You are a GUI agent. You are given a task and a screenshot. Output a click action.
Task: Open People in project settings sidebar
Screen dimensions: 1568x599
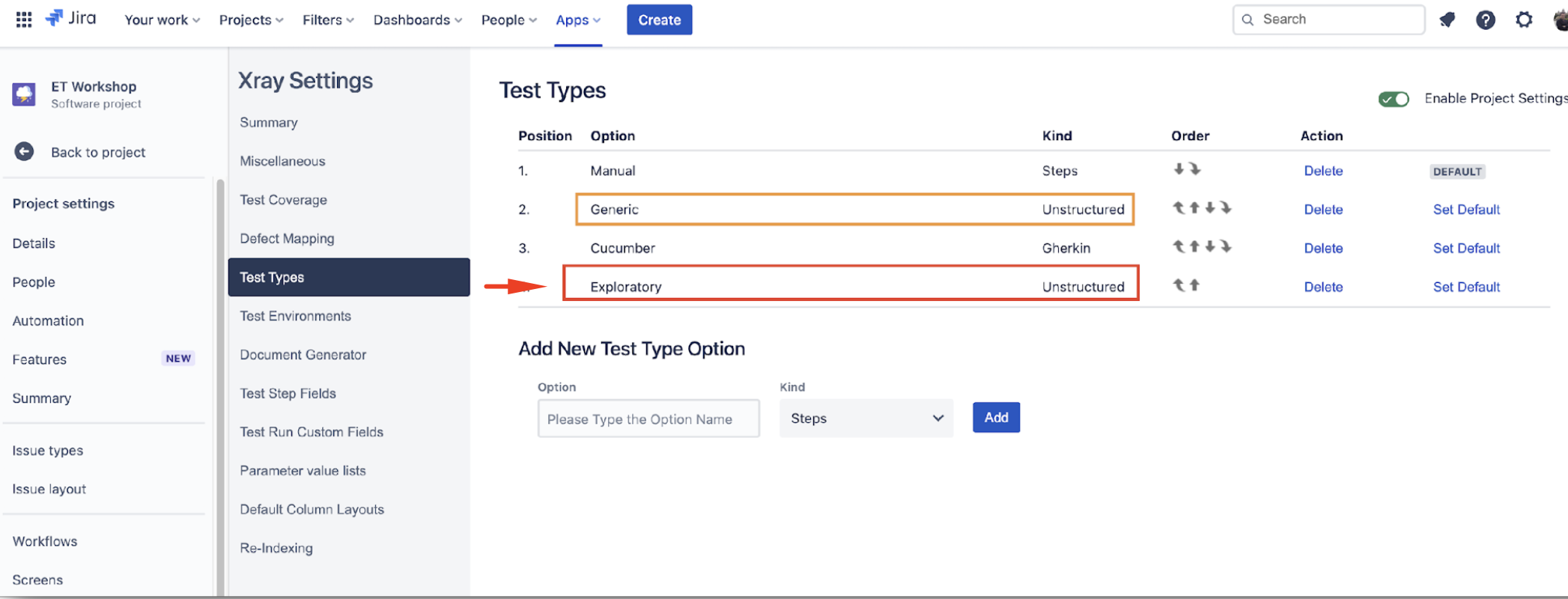click(34, 282)
